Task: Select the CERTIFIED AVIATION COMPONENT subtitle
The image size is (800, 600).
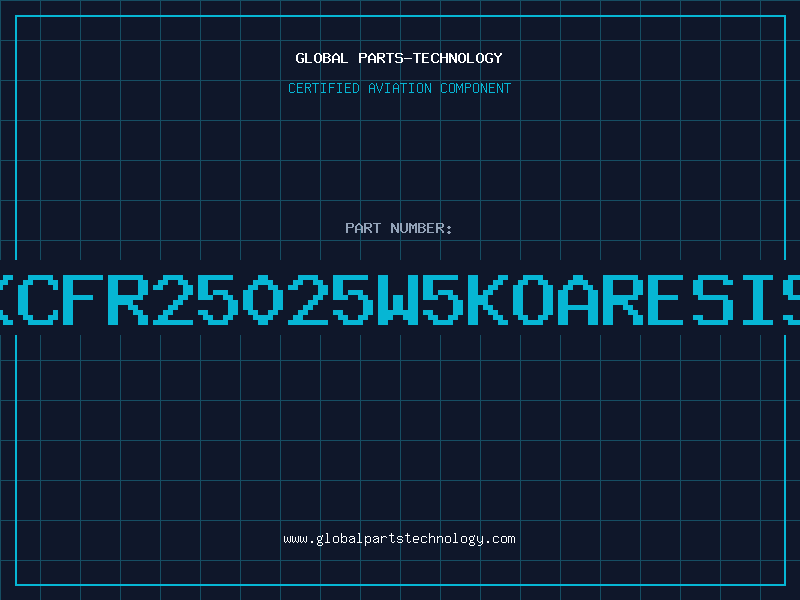Action: pos(399,88)
